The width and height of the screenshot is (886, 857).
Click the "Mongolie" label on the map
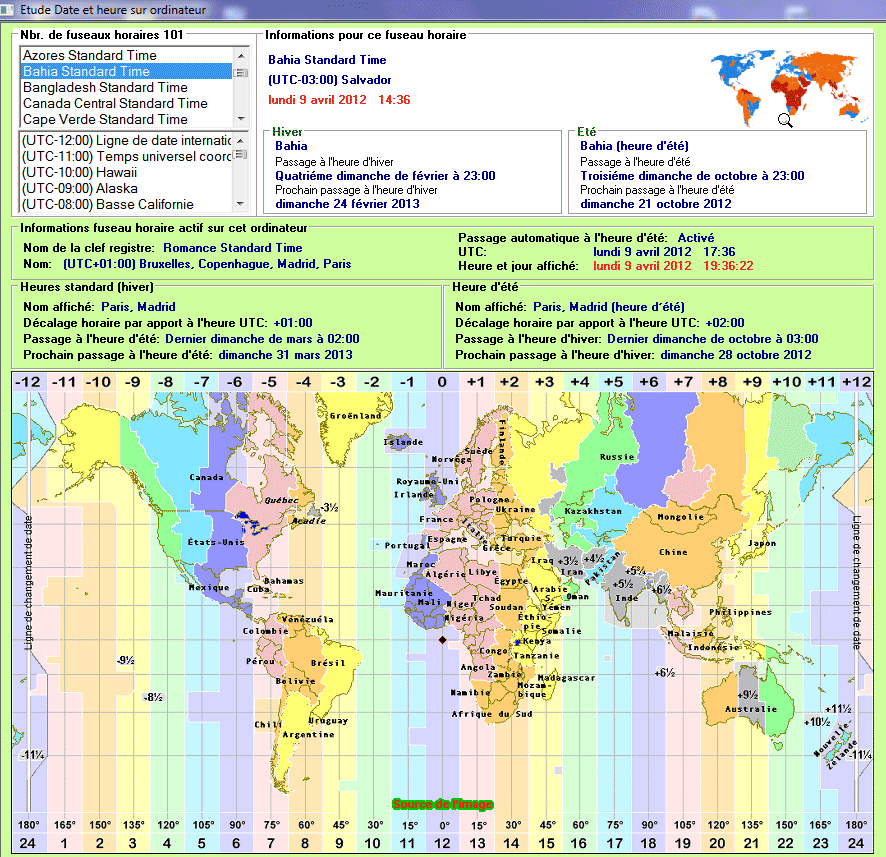click(681, 516)
